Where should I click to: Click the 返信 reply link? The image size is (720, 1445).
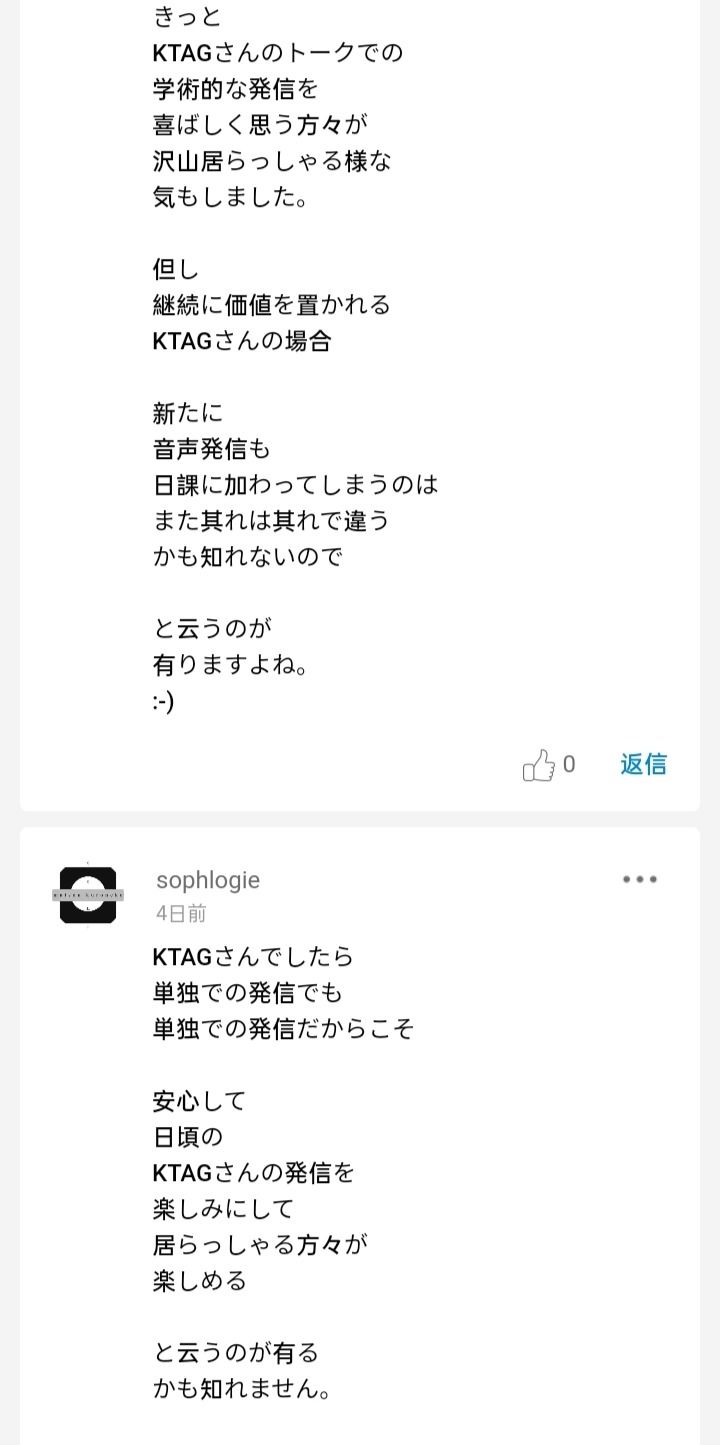643,765
